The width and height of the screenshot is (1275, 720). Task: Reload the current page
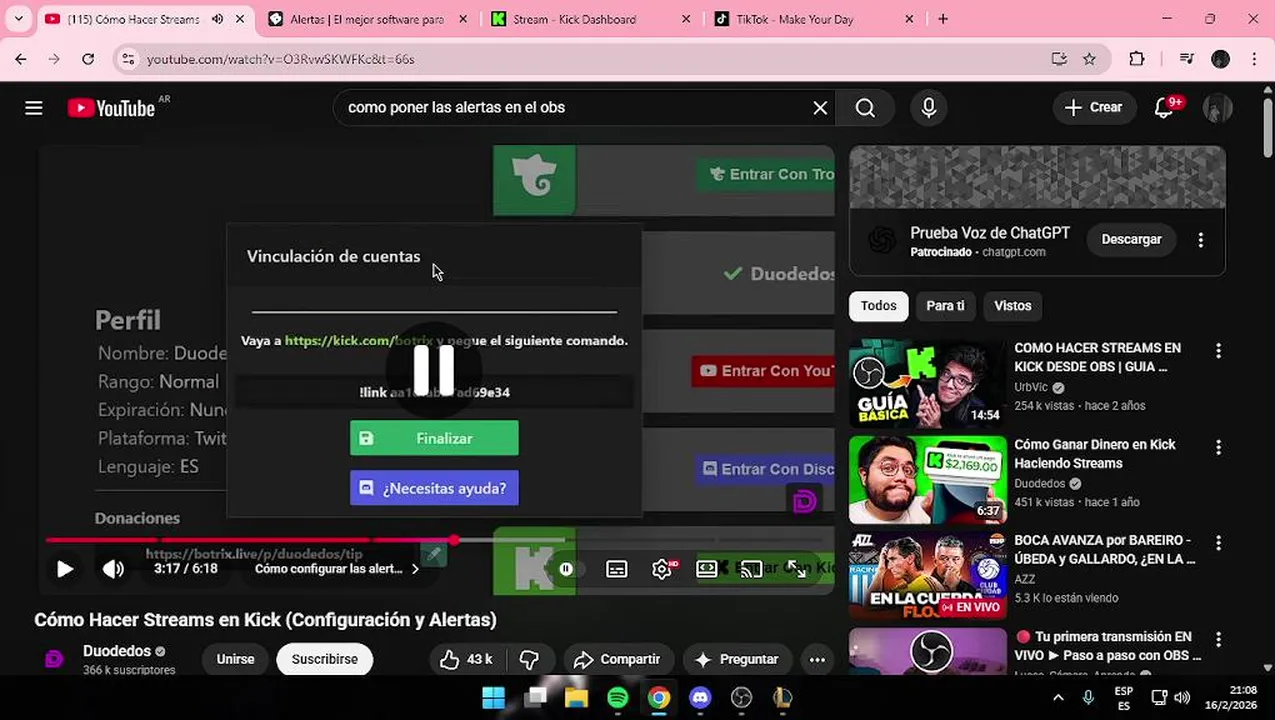click(88, 59)
